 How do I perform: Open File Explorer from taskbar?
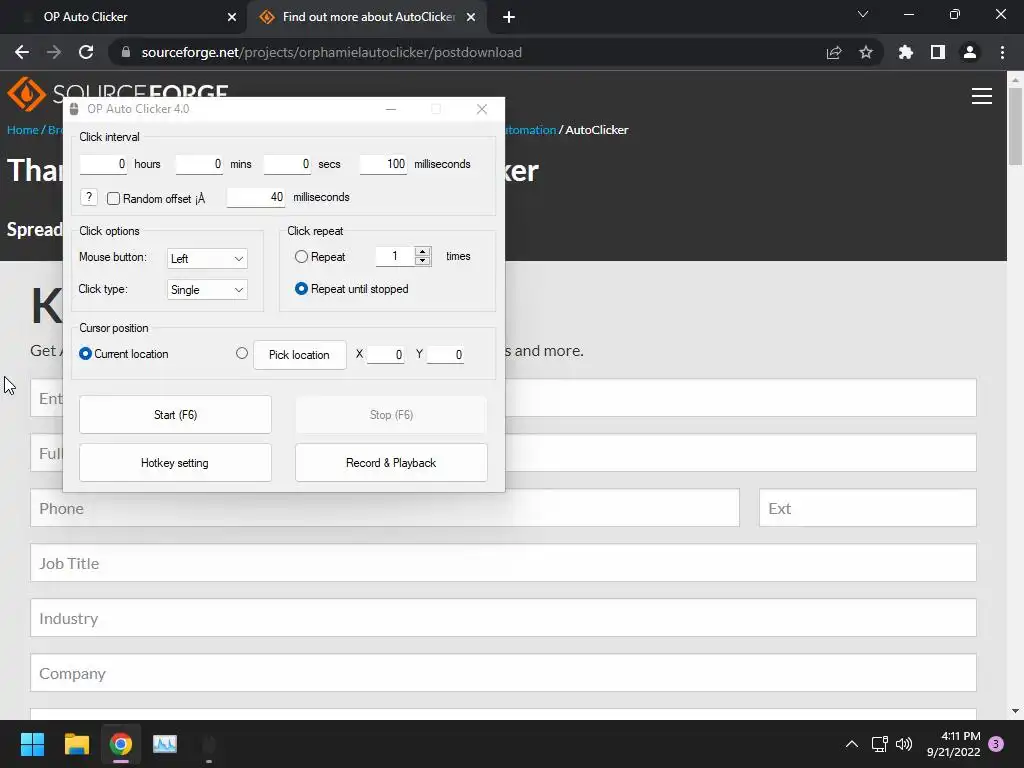[76, 744]
